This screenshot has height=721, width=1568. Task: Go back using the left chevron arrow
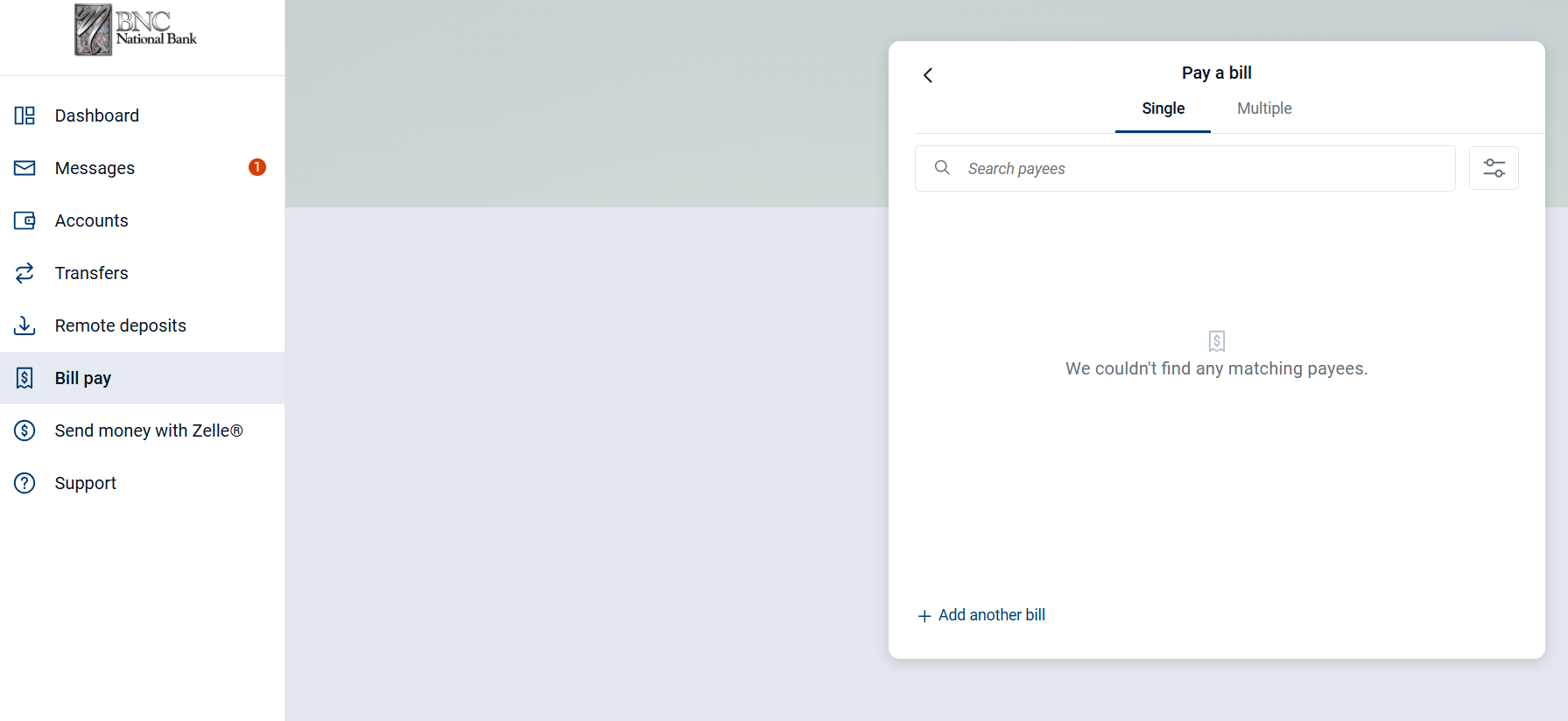tap(928, 75)
